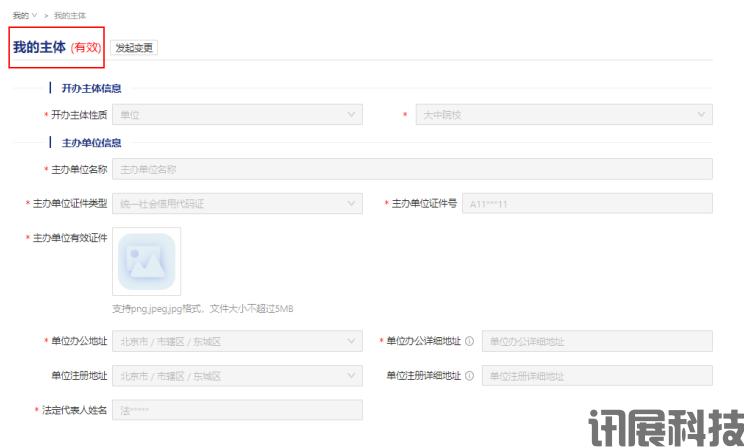Click the 主办单位有效证件 image placeholder
This screenshot has height=447, width=744.
147,262
